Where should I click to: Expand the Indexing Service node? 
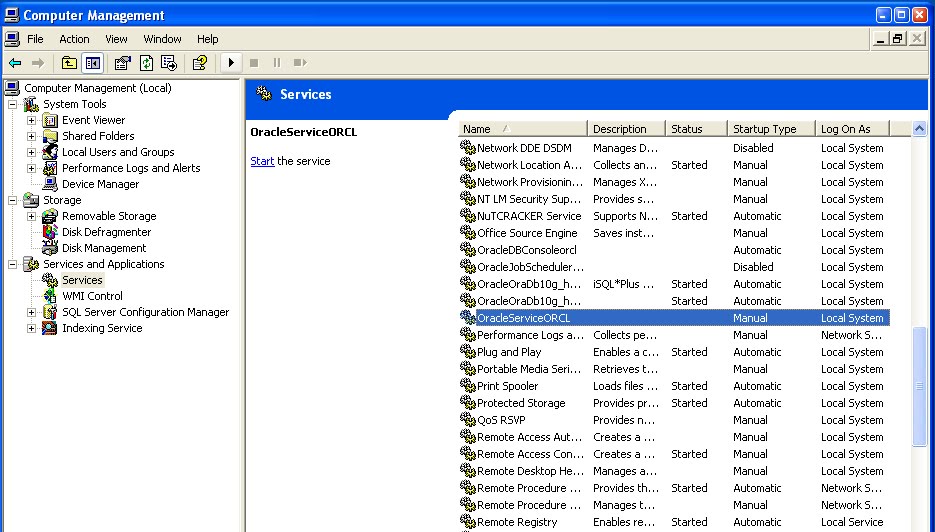coord(32,329)
